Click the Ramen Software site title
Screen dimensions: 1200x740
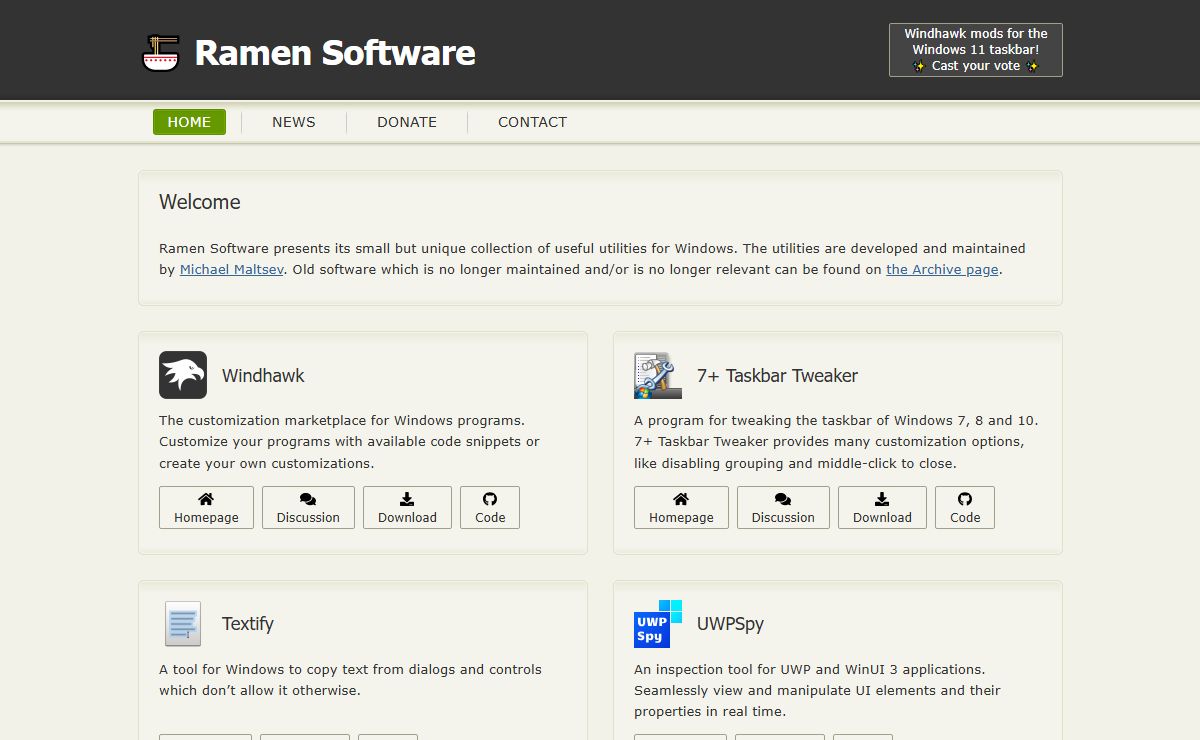click(335, 52)
